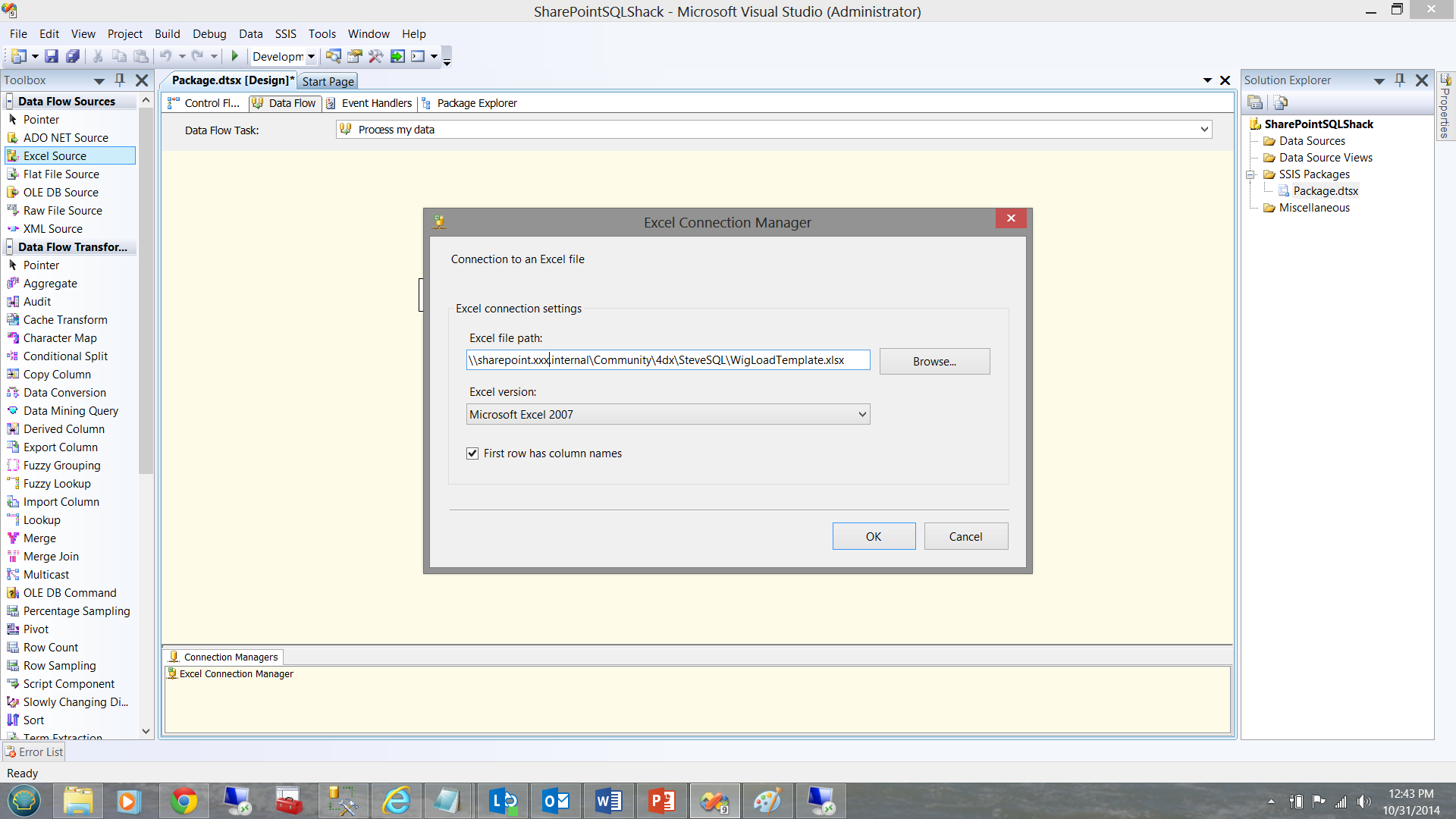Uncheck First row has column names
1456x819 pixels.
pyautogui.click(x=472, y=453)
